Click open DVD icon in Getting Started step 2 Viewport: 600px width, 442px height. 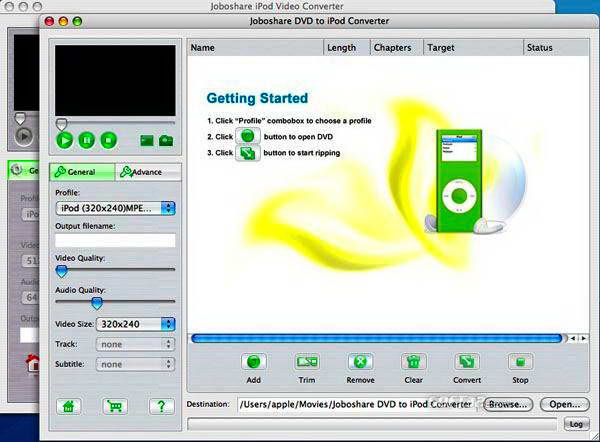(x=248, y=136)
